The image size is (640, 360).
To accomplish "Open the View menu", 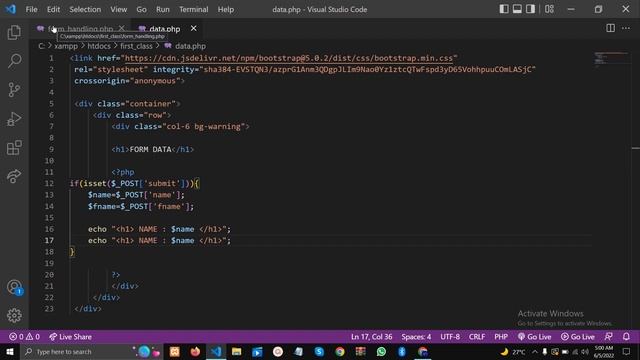I will [118, 9].
